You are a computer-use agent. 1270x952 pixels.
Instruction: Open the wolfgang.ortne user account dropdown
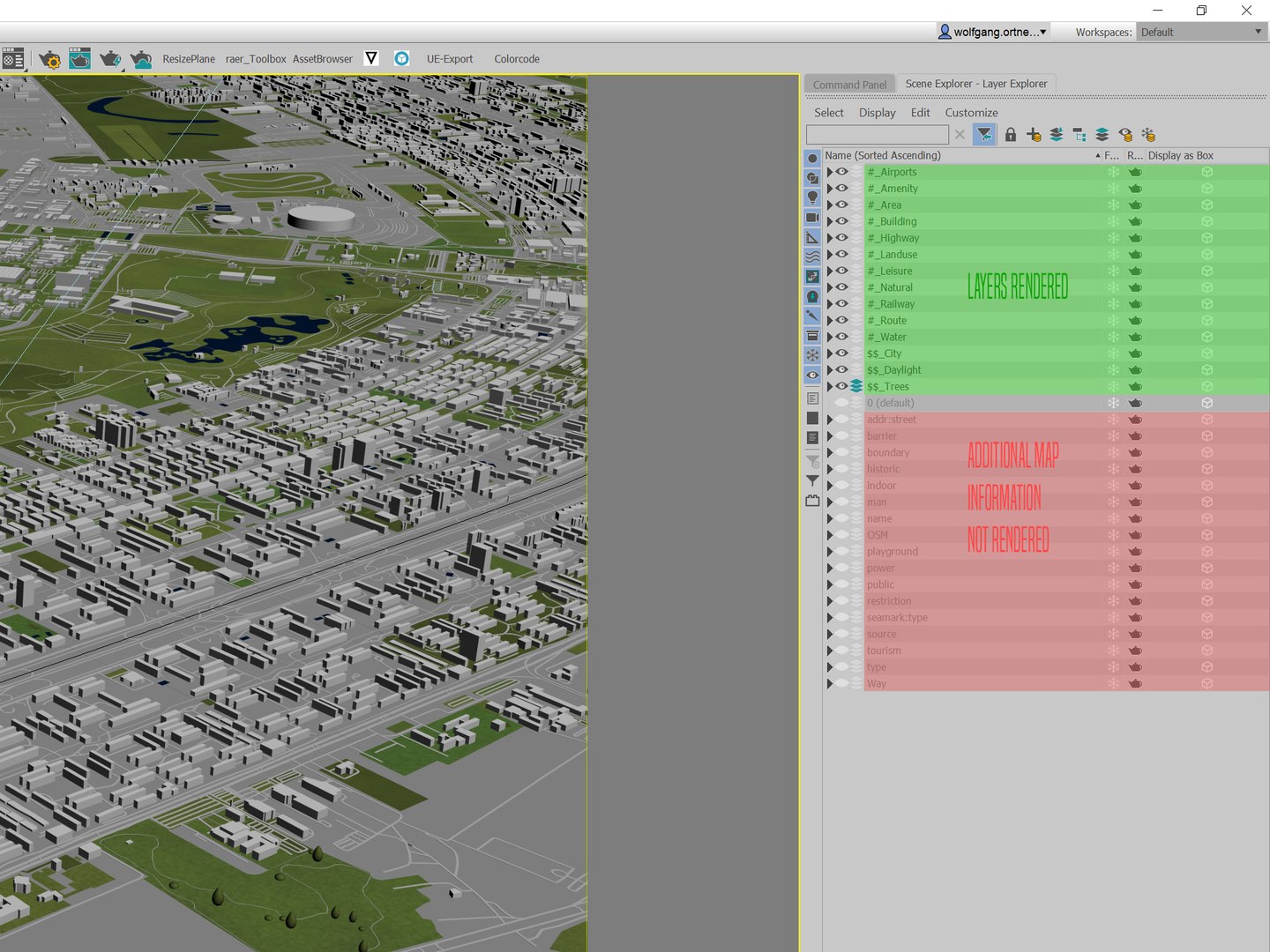click(992, 32)
